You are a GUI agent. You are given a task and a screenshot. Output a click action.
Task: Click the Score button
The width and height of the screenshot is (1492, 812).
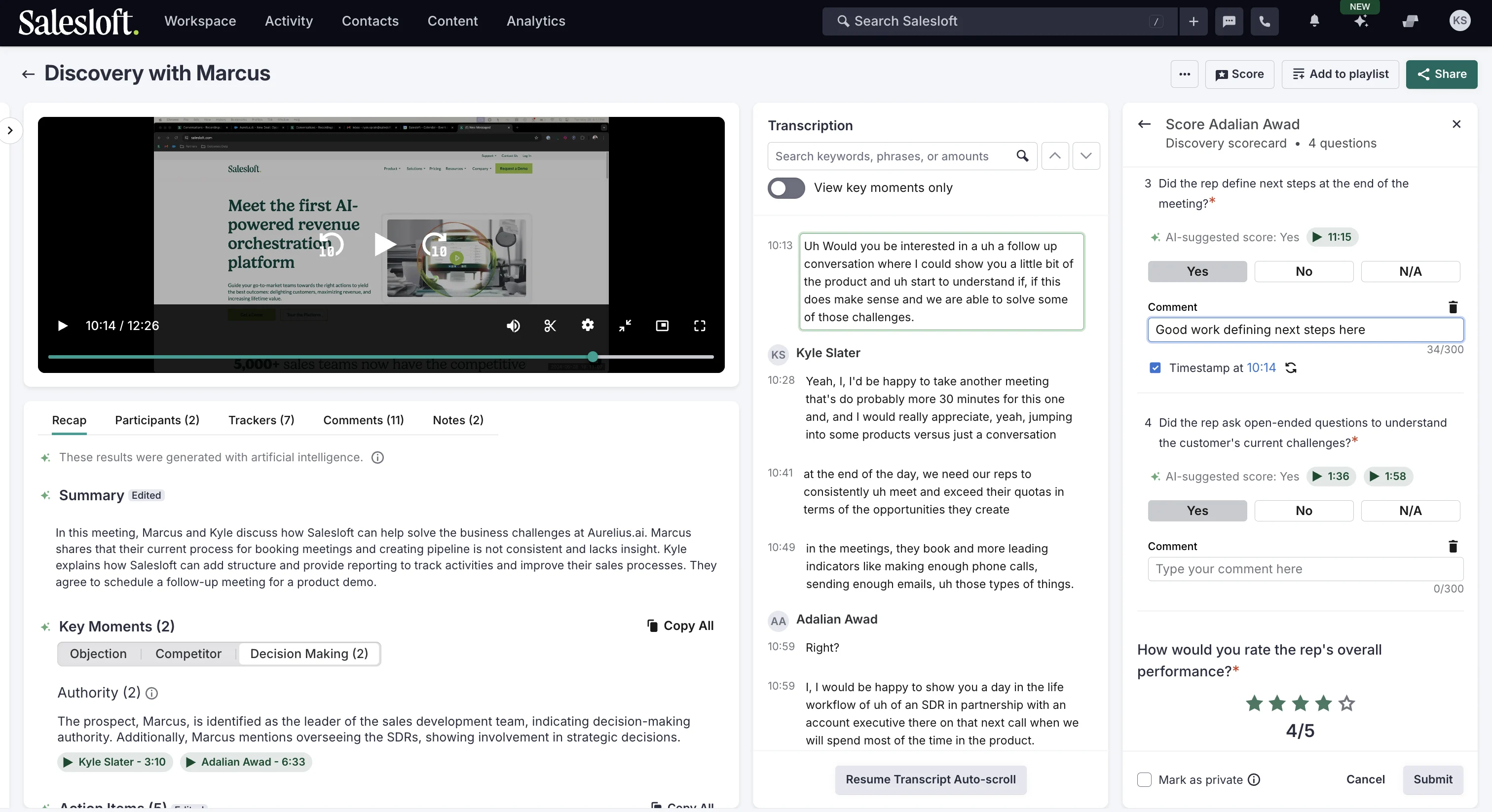click(1239, 74)
